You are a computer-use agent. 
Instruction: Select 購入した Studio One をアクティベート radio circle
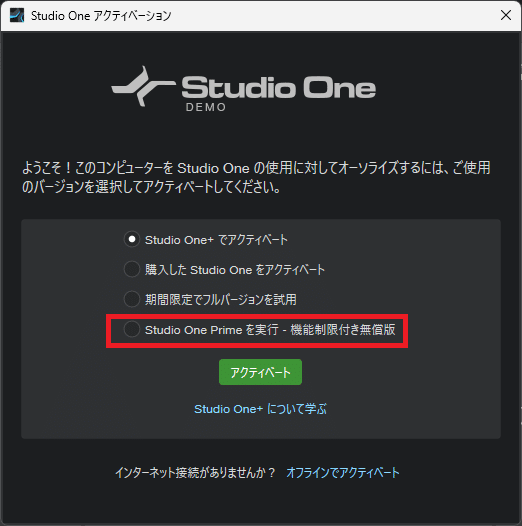coord(132,269)
